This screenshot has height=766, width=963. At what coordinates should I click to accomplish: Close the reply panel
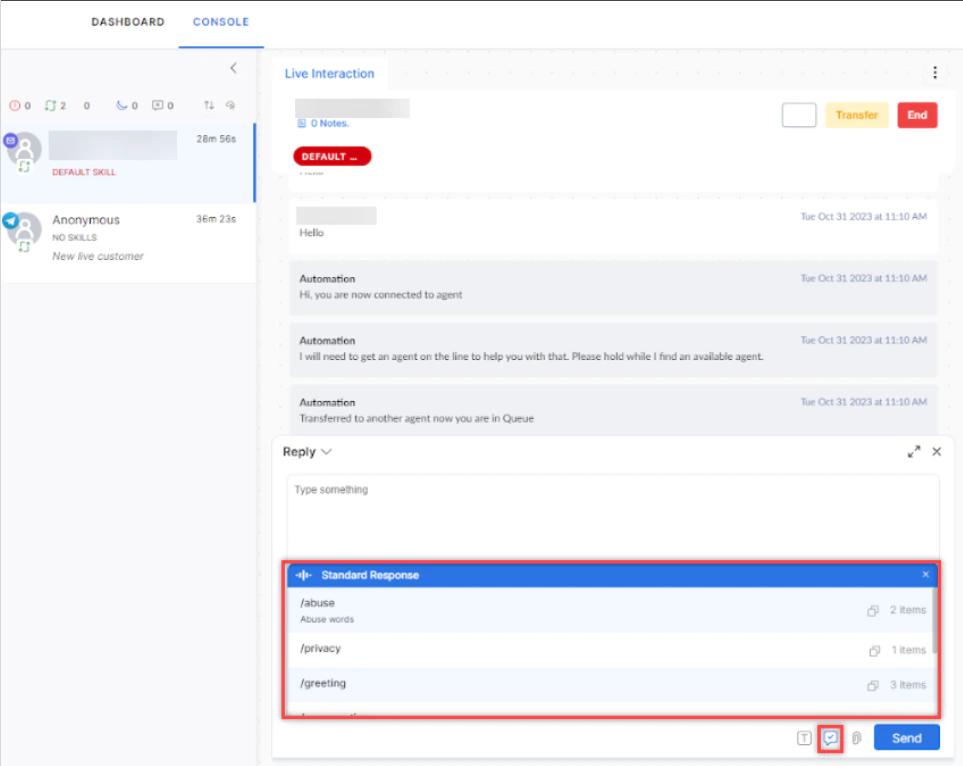tap(937, 452)
